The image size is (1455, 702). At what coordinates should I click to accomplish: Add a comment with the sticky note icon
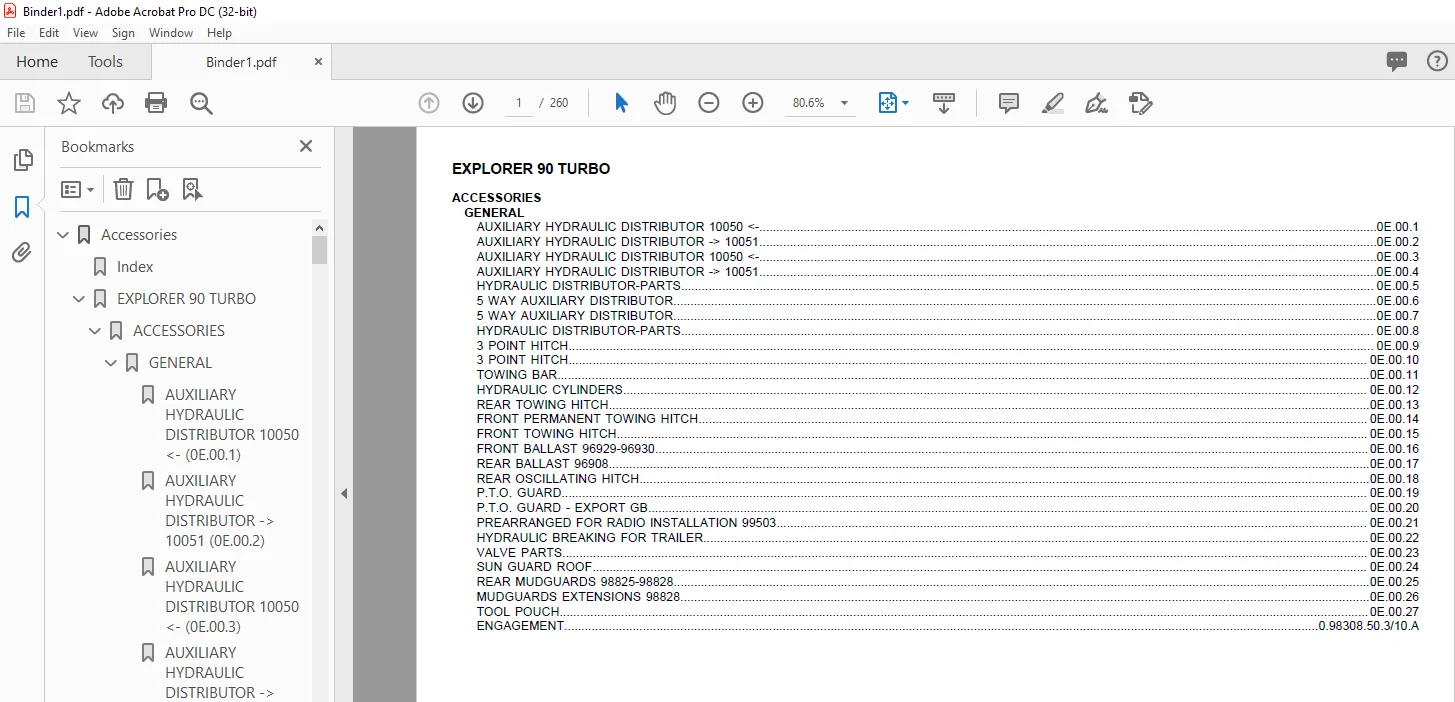(x=1009, y=103)
